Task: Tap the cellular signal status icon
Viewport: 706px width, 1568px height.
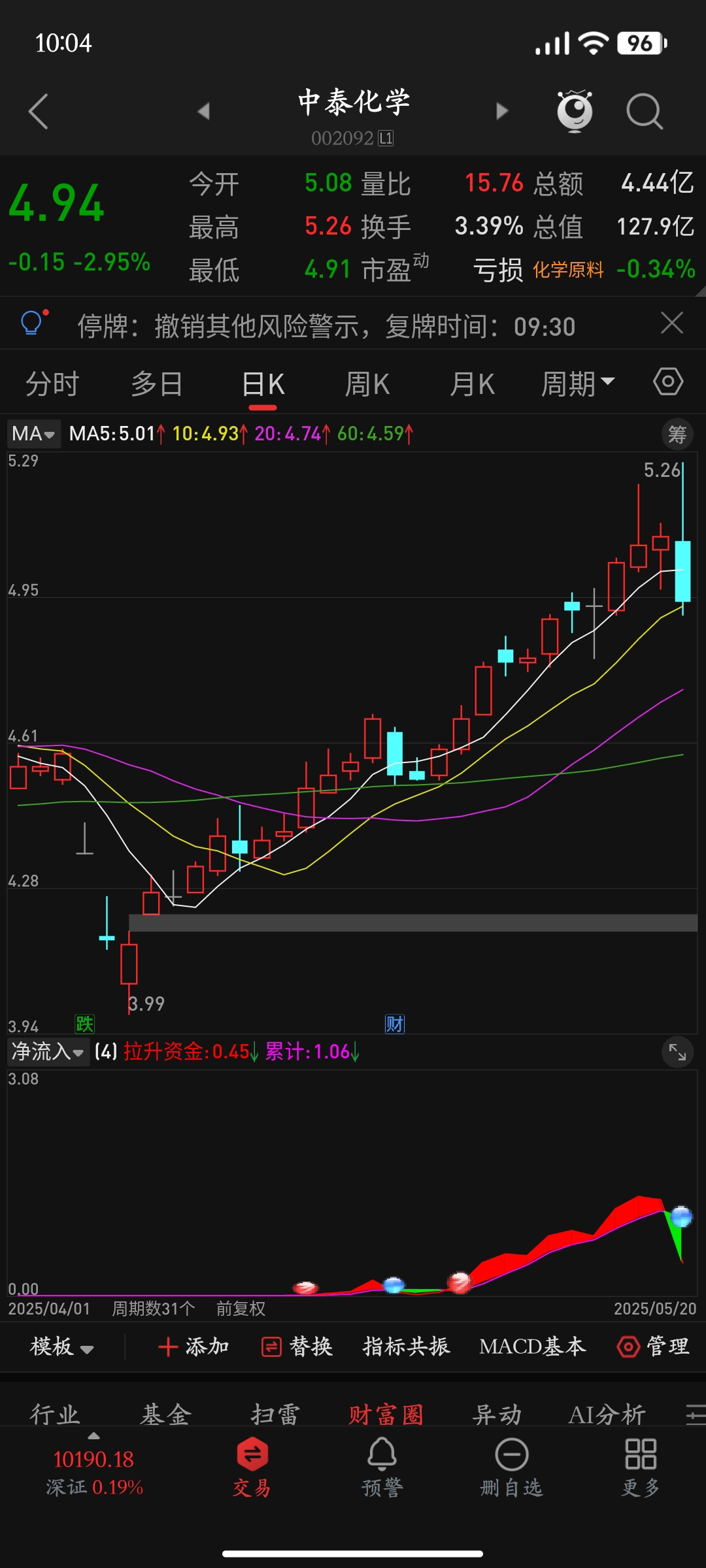Action: click(x=552, y=44)
